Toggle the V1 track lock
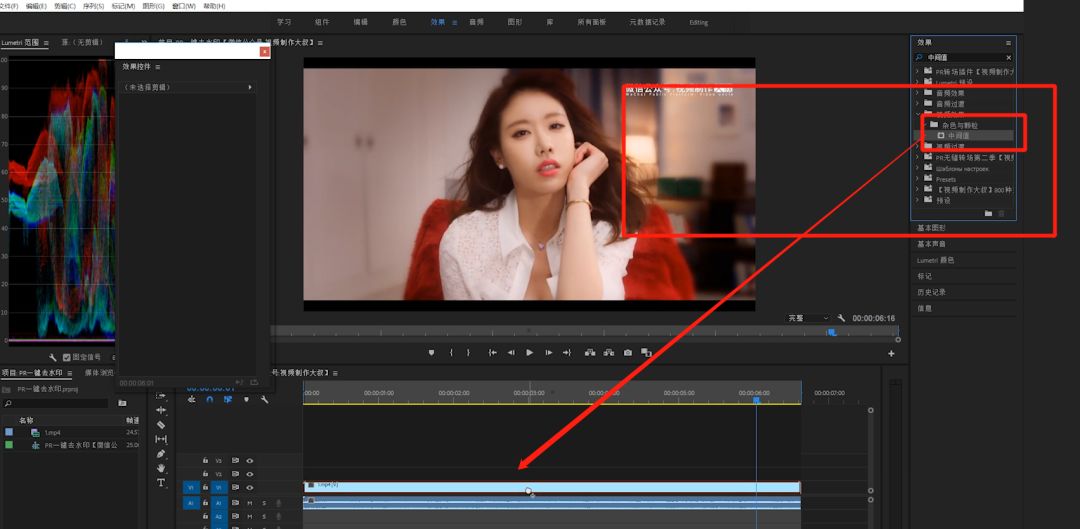1080x529 pixels. tap(205, 488)
